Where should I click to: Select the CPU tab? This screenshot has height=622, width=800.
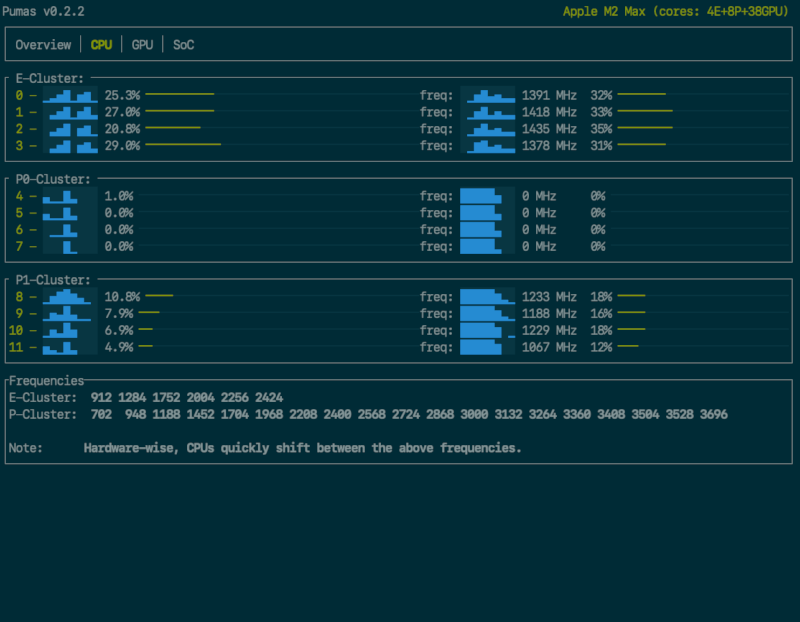pos(101,45)
